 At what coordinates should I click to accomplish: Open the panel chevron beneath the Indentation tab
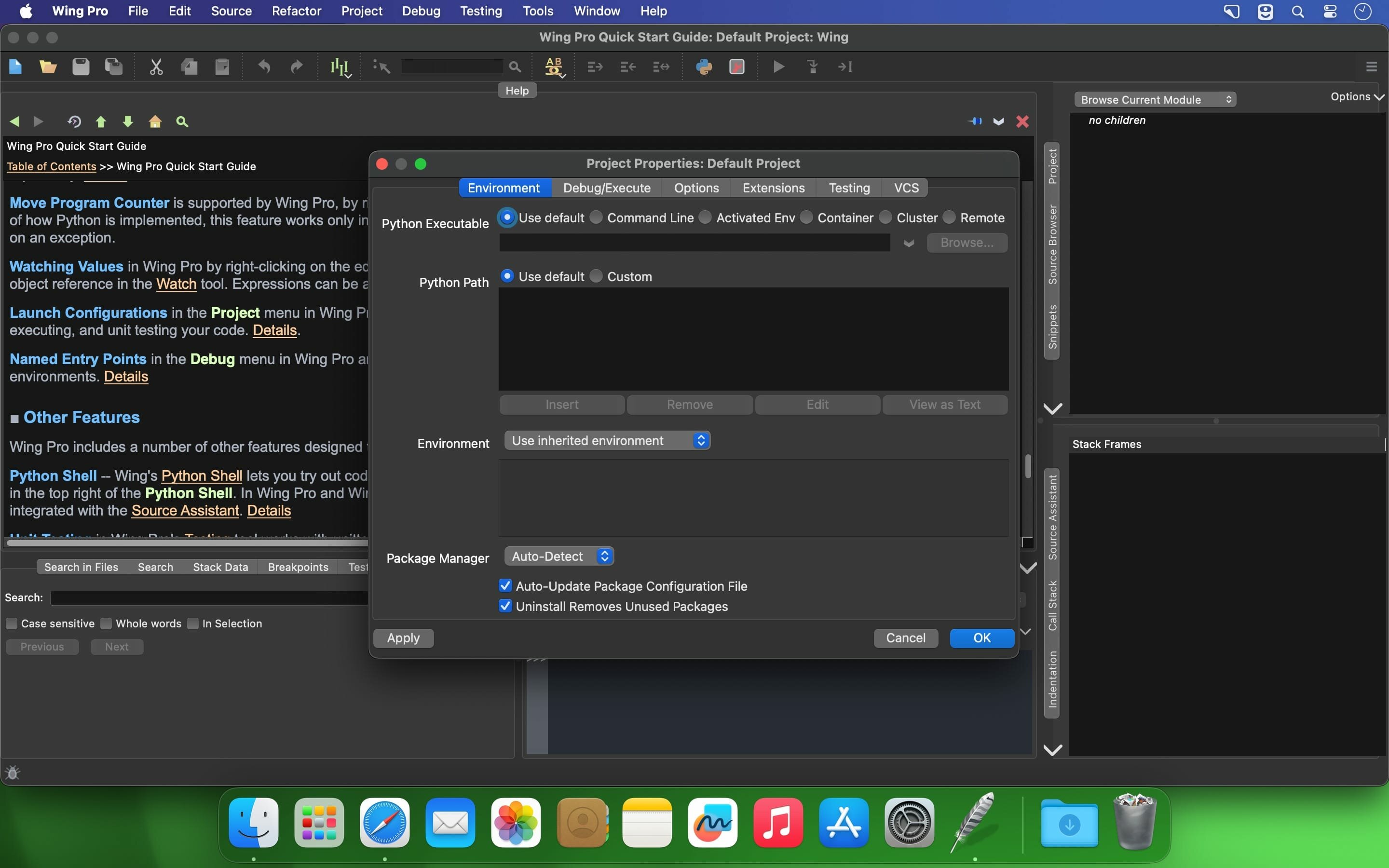(x=1052, y=750)
